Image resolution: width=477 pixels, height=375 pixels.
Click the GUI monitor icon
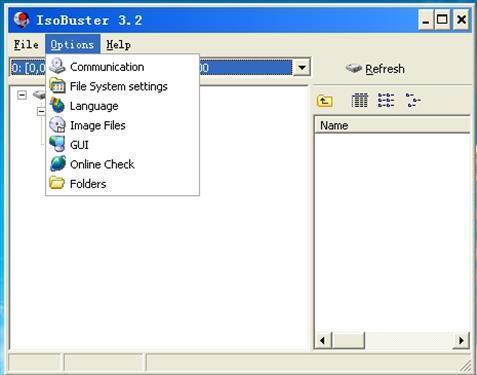pos(57,144)
